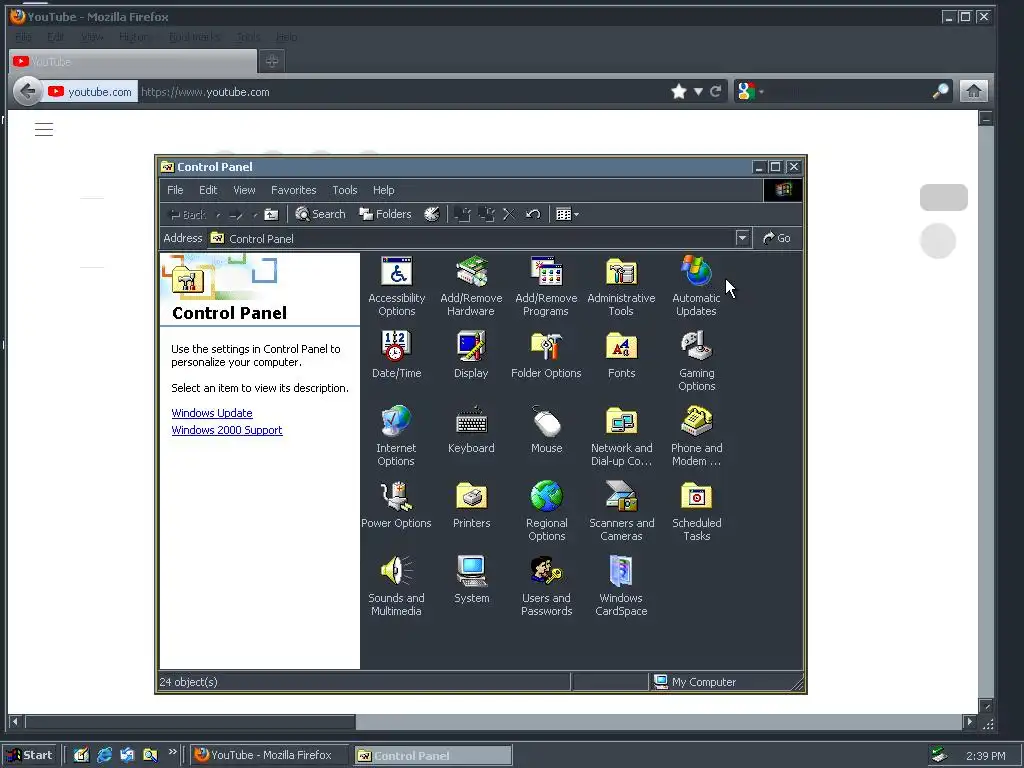The width and height of the screenshot is (1024, 768).
Task: Open System properties icon
Action: pos(471,580)
